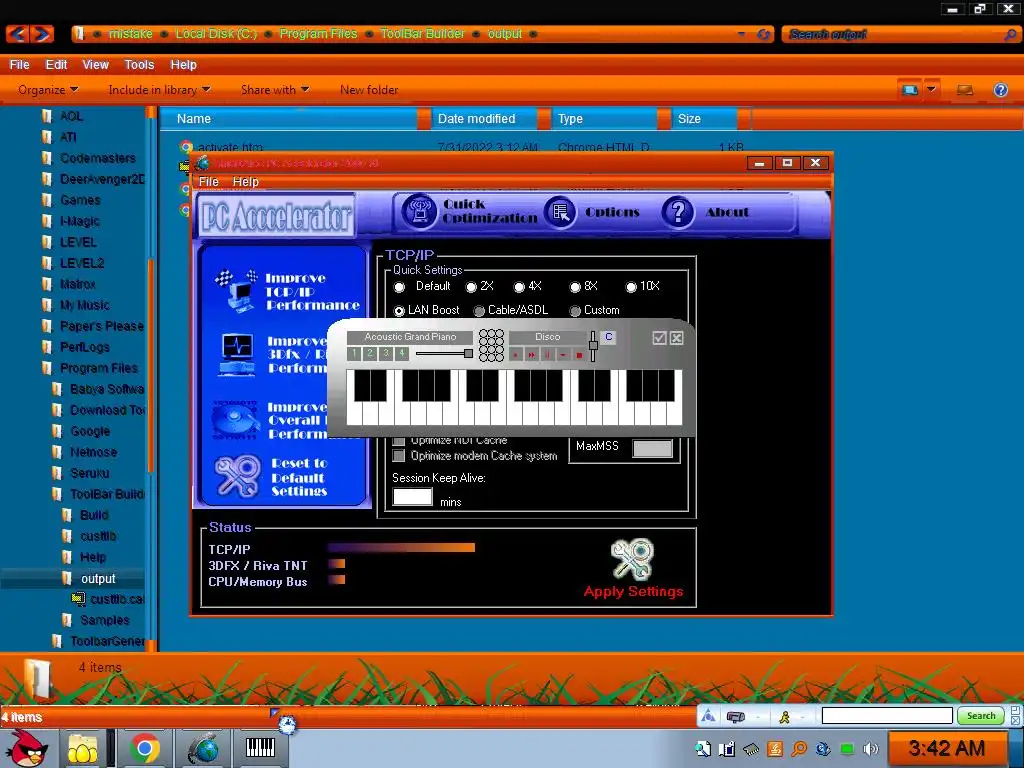Select the Default quick setting radio

399,287
